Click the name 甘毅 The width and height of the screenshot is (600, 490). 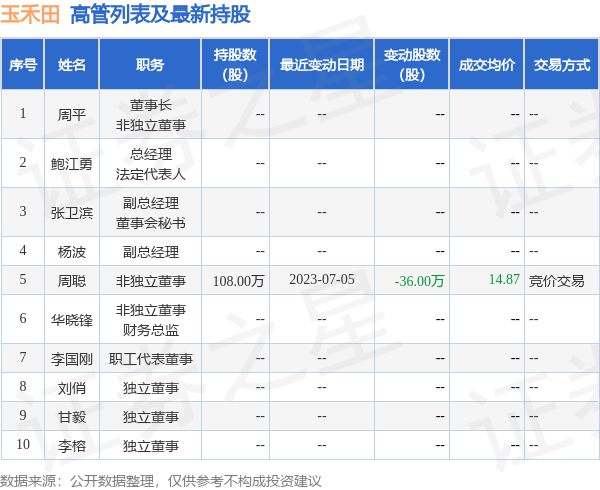pyautogui.click(x=72, y=417)
